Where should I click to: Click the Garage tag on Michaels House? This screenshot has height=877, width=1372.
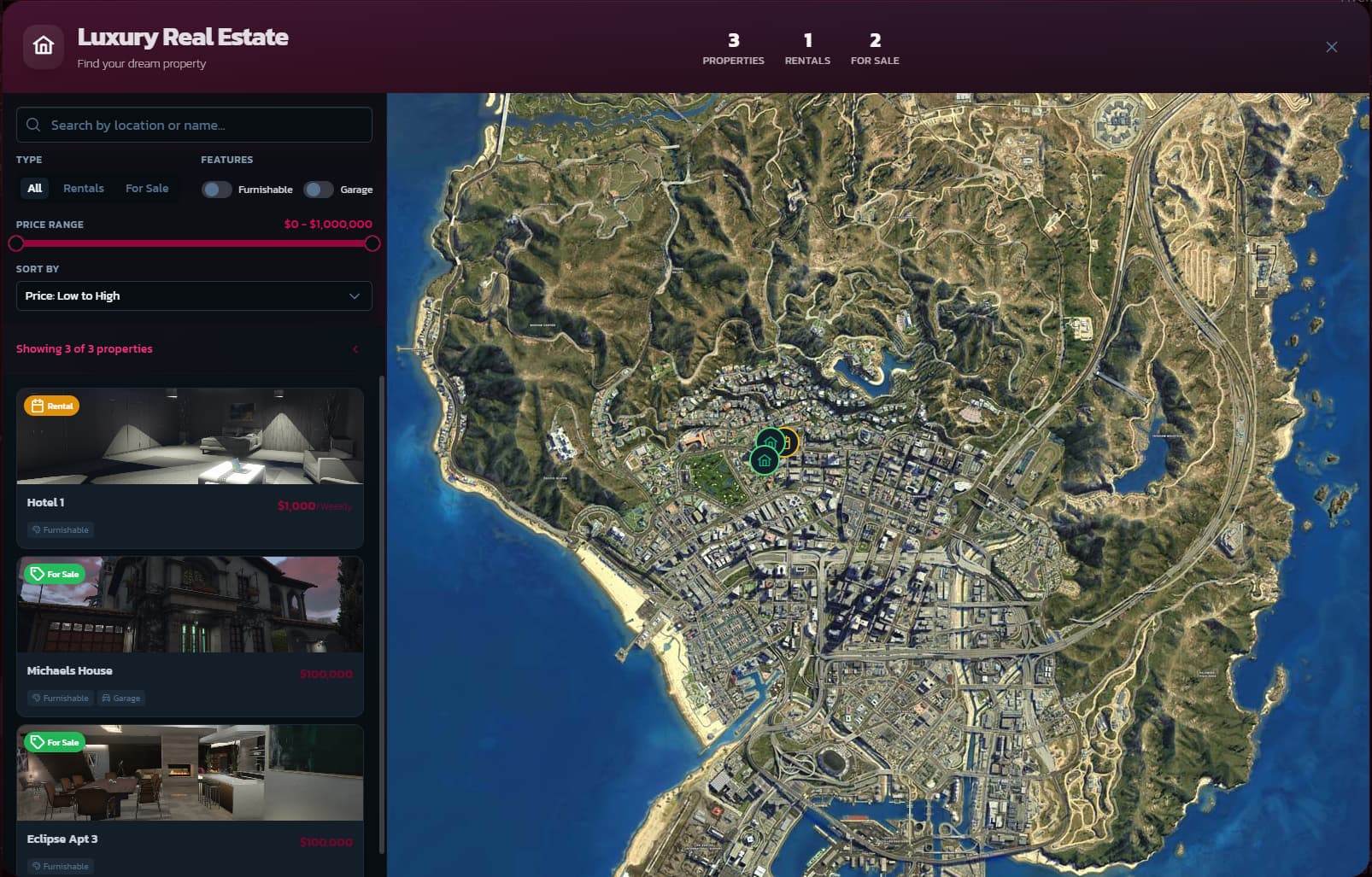(x=121, y=698)
